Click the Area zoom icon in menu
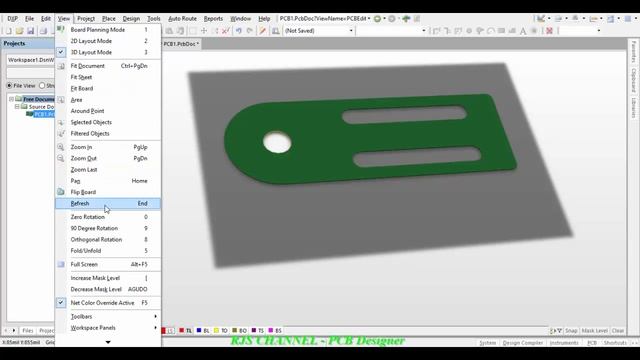 pos(61,100)
